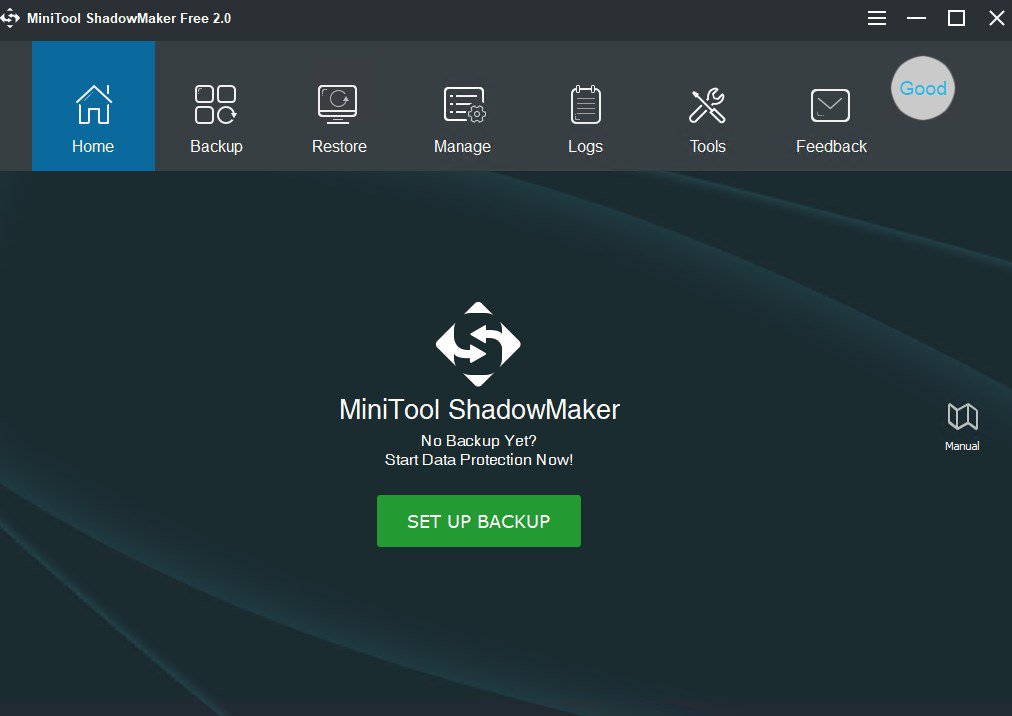The width and height of the screenshot is (1012, 716).
Task: Close the ShadowMaker window
Action: coord(996,18)
